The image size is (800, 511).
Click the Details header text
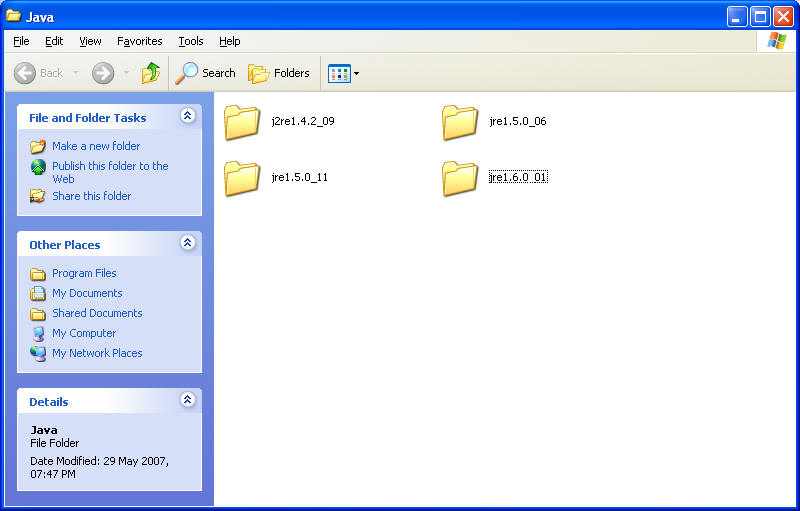point(48,402)
